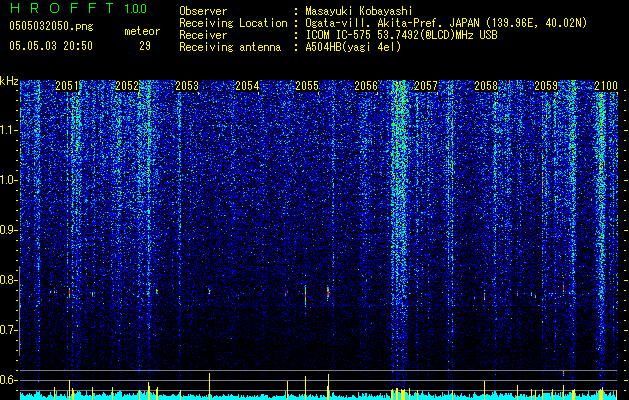Click the HROFFT program title
The height and width of the screenshot is (400, 629).
coord(62,8)
